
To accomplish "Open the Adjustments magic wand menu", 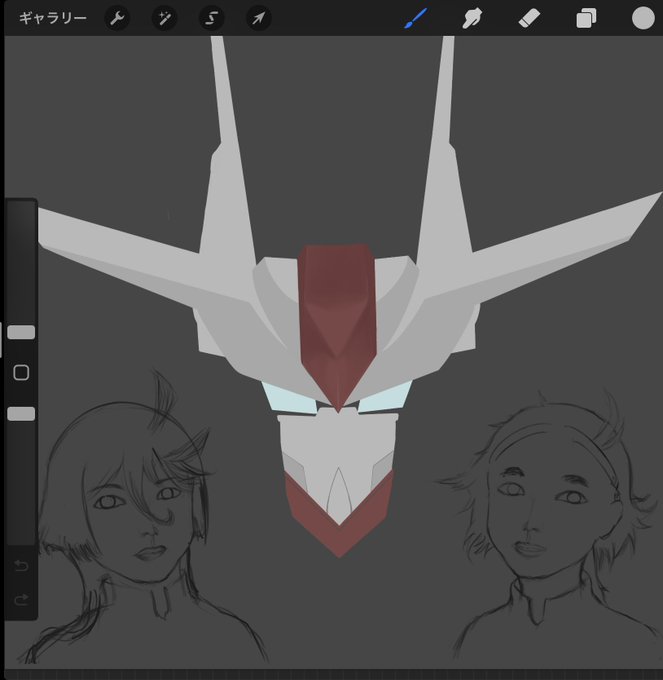I will pos(164,18).
